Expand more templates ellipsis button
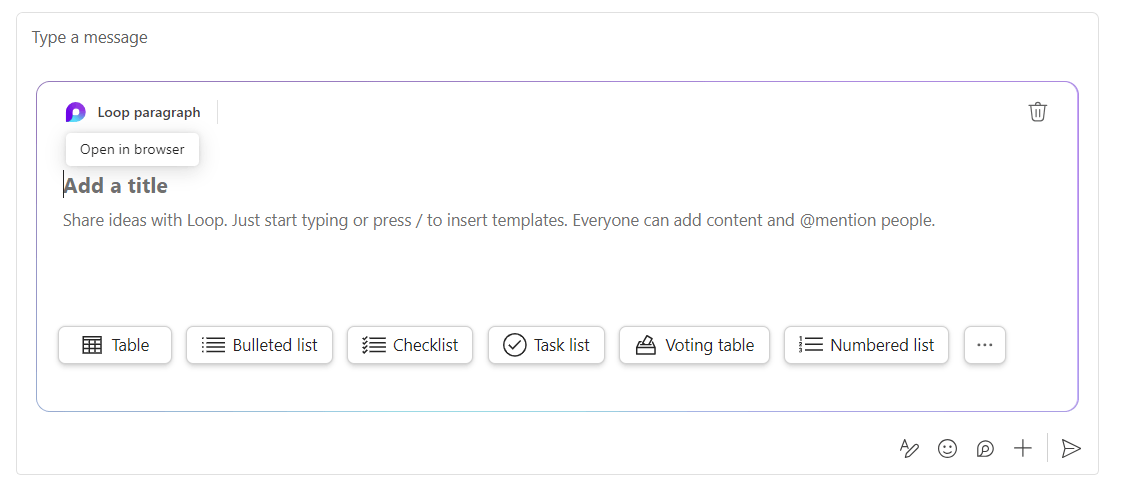1127x487 pixels. pyautogui.click(x=985, y=345)
